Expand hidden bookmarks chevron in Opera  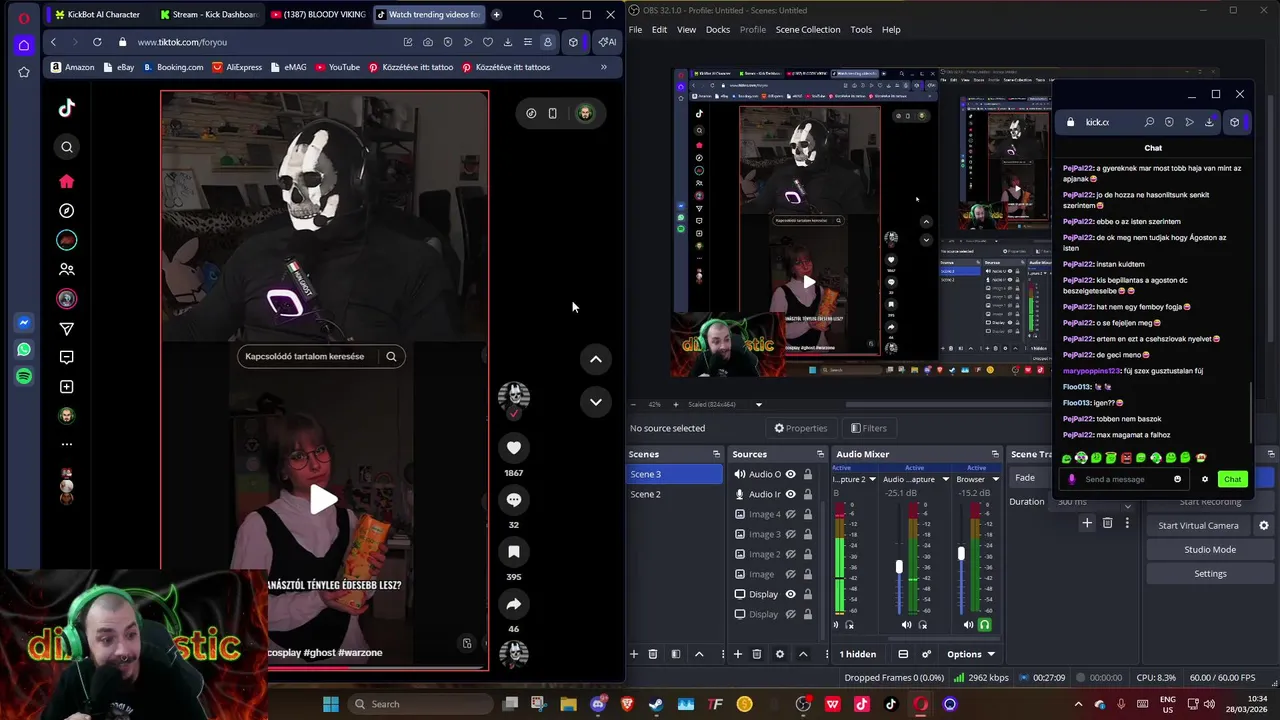(x=604, y=67)
